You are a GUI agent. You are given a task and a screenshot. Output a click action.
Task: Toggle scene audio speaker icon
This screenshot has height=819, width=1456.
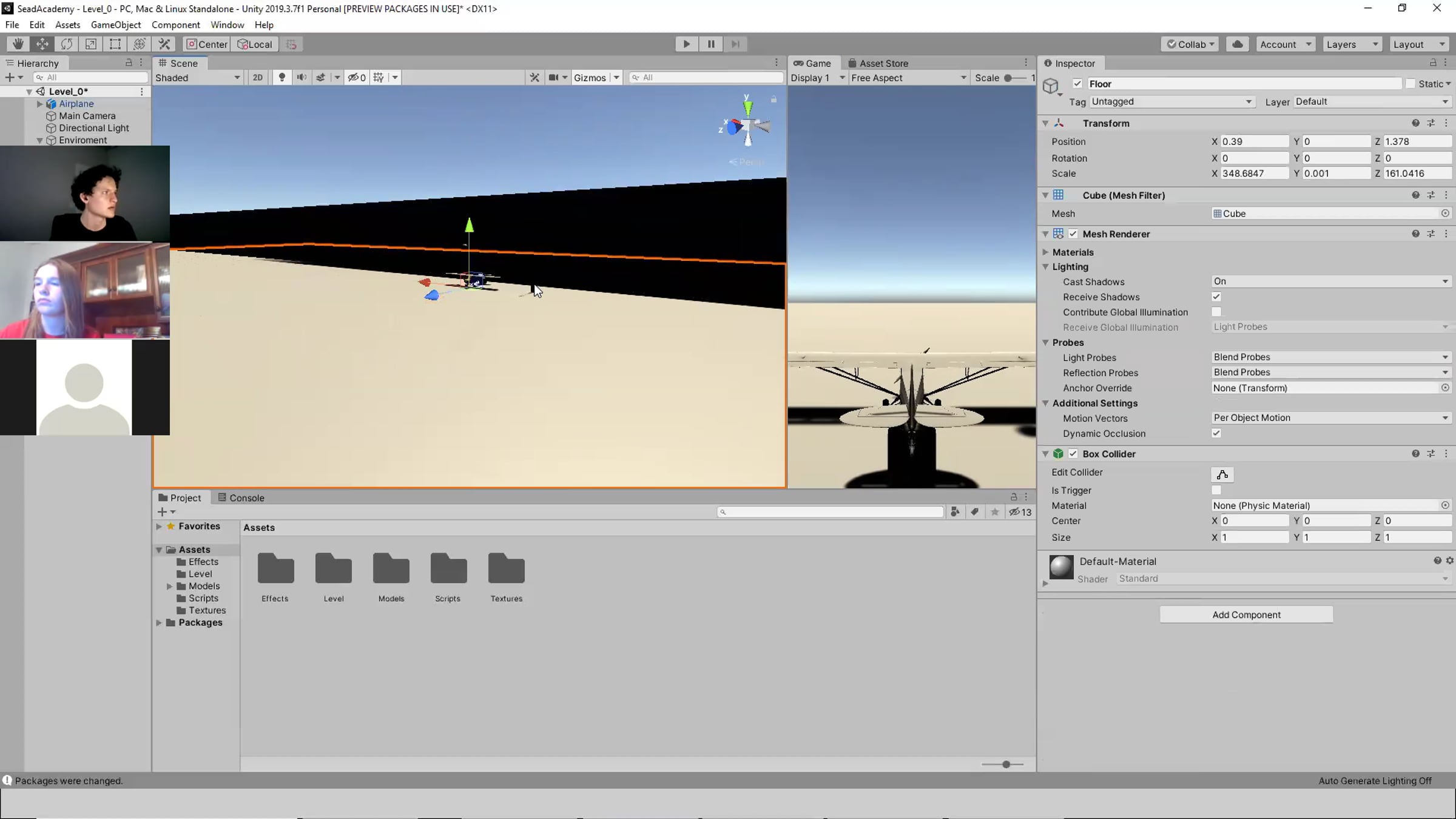tap(302, 77)
